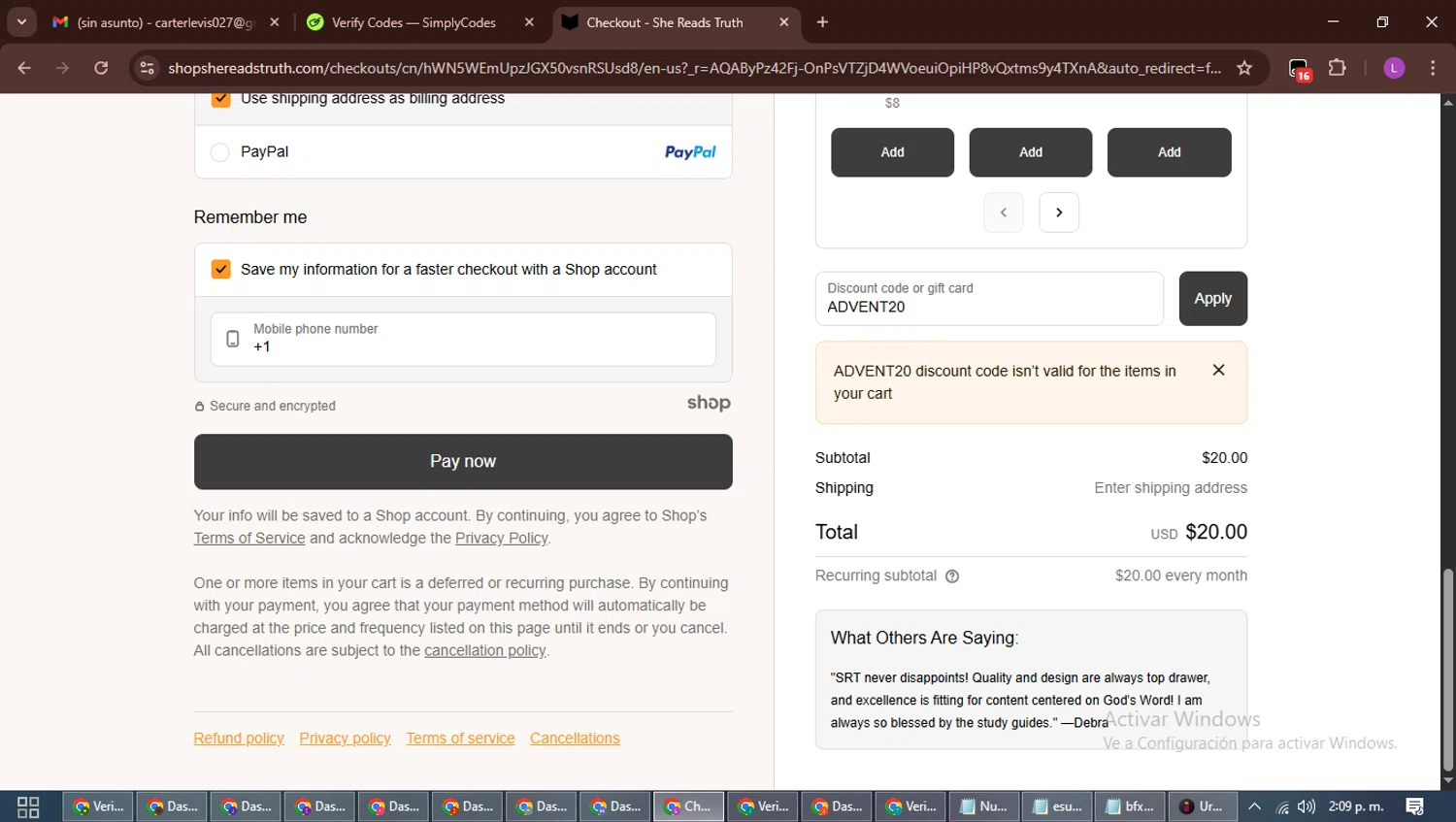The image size is (1456, 822).
Task: Reload the checkout page
Action: click(x=101, y=68)
